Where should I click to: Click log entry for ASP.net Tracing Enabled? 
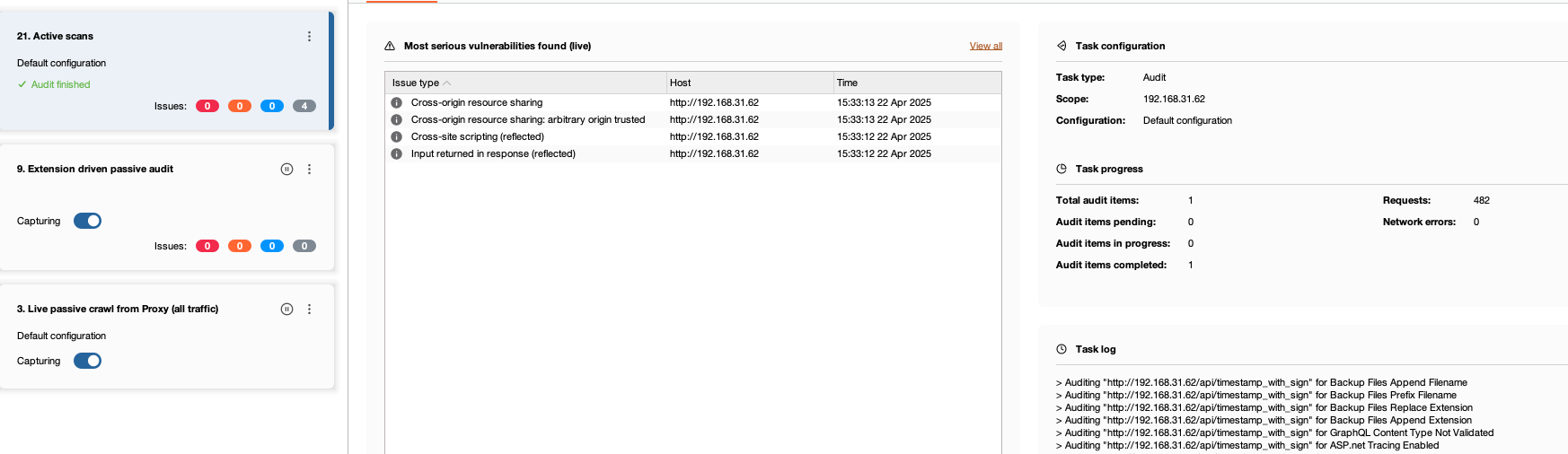[1247, 446]
